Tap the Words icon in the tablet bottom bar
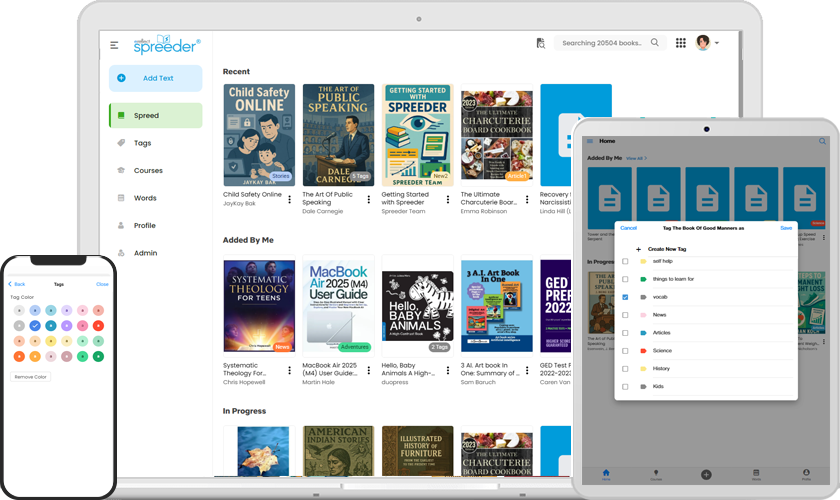 click(756, 474)
